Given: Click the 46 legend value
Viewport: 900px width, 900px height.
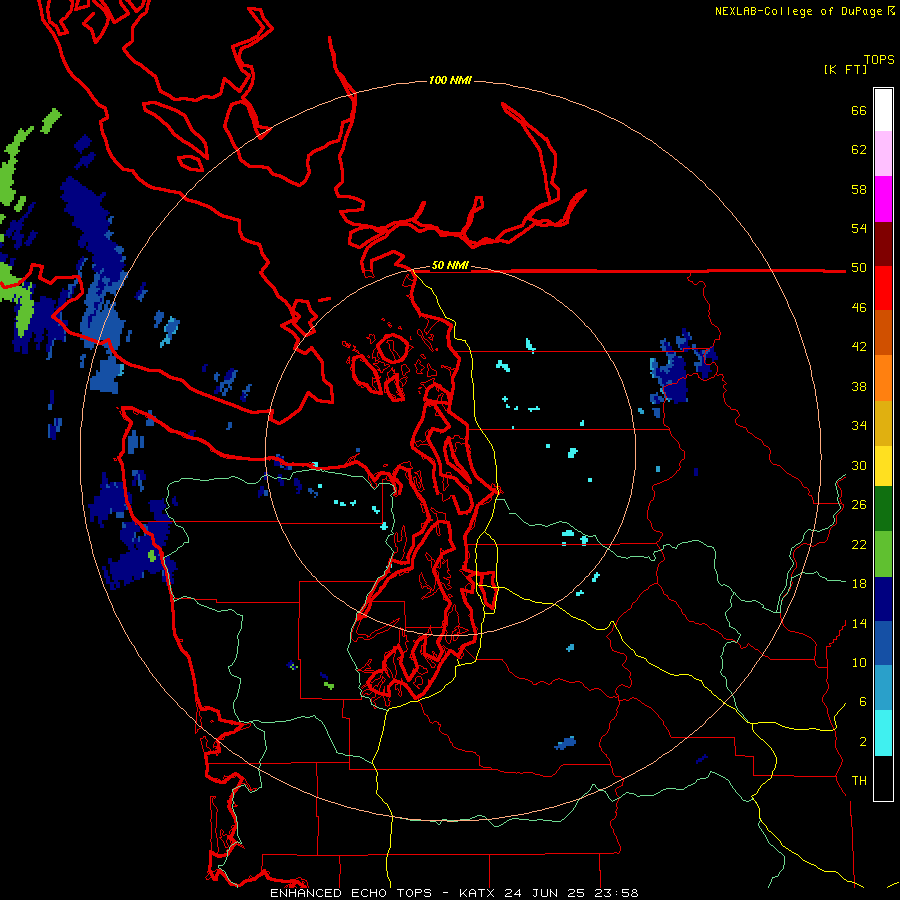Looking at the screenshot, I should tap(859, 308).
